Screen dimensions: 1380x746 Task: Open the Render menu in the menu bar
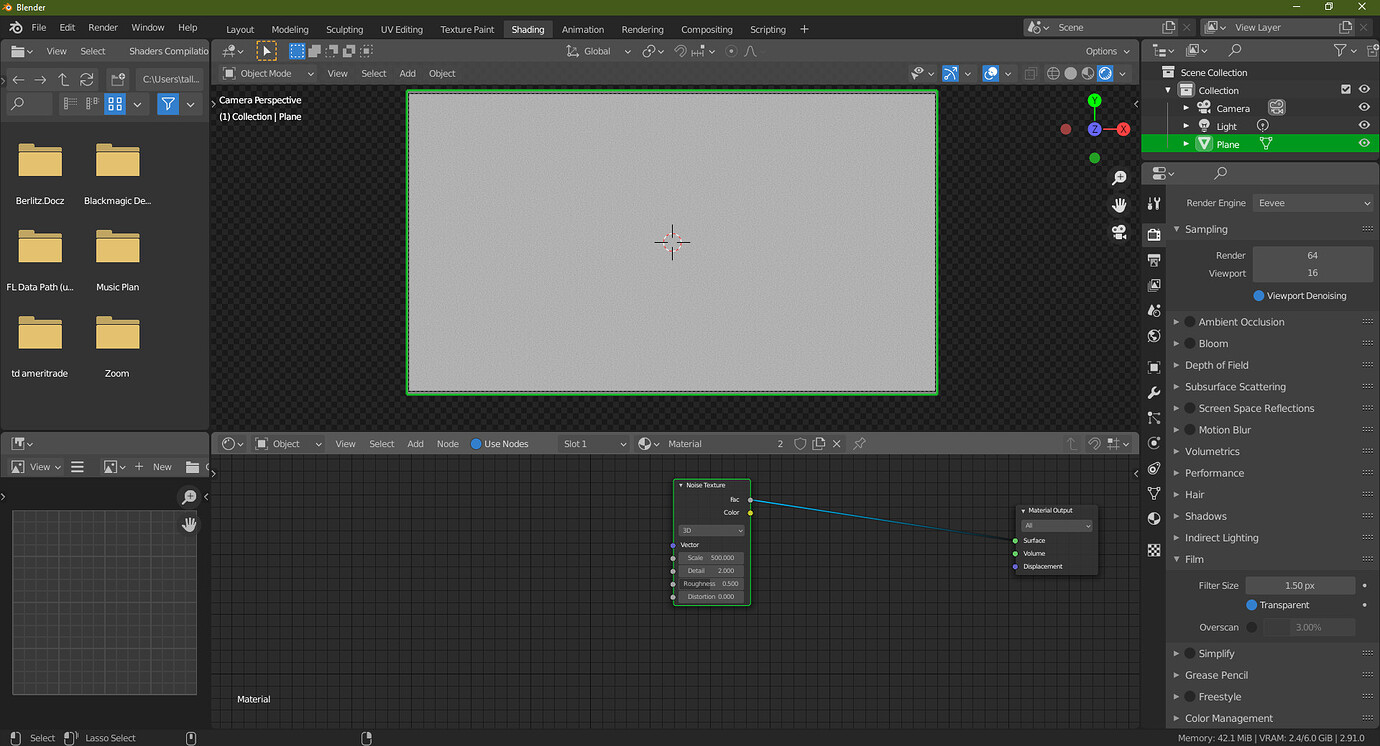click(102, 27)
